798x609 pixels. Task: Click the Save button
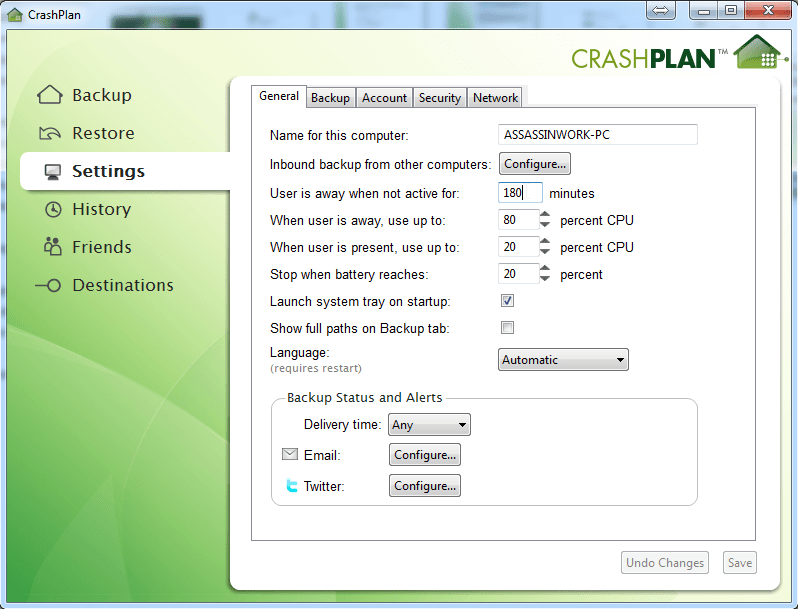coord(739,563)
